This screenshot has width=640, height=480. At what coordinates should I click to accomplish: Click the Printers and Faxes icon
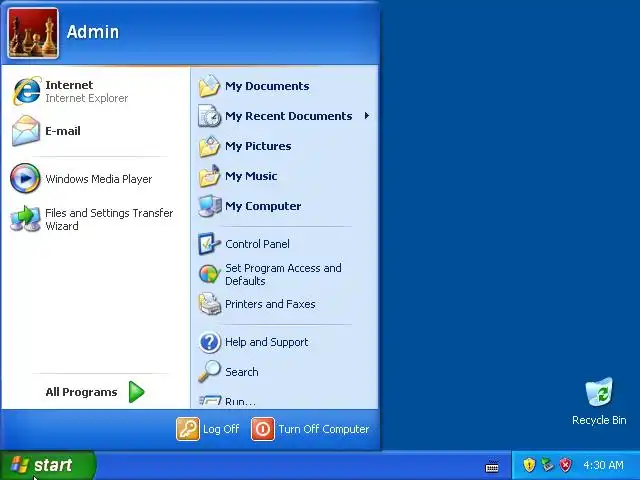coord(209,304)
